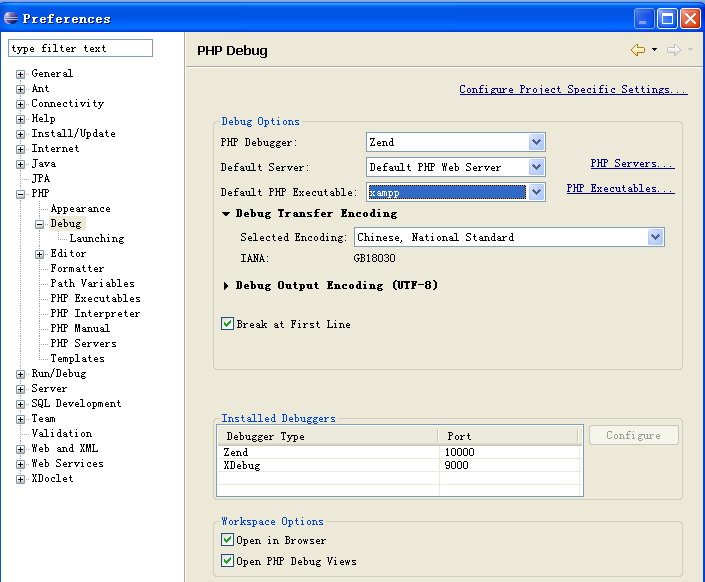Viewport: 705px width, 582px height.
Task: Click the Configure button
Action: point(634,435)
